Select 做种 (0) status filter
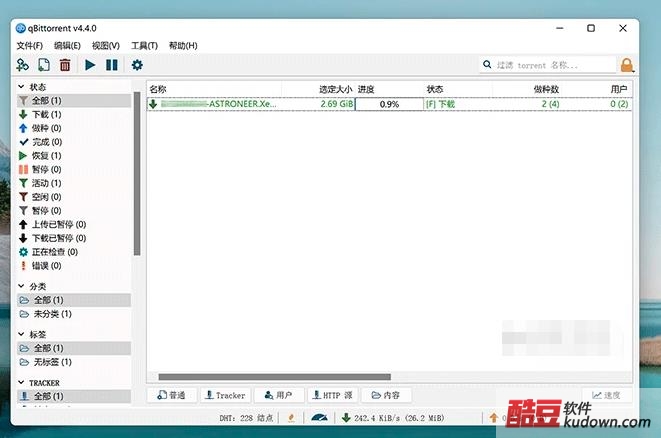Screen dimensions: 661x438 coord(74,128)
